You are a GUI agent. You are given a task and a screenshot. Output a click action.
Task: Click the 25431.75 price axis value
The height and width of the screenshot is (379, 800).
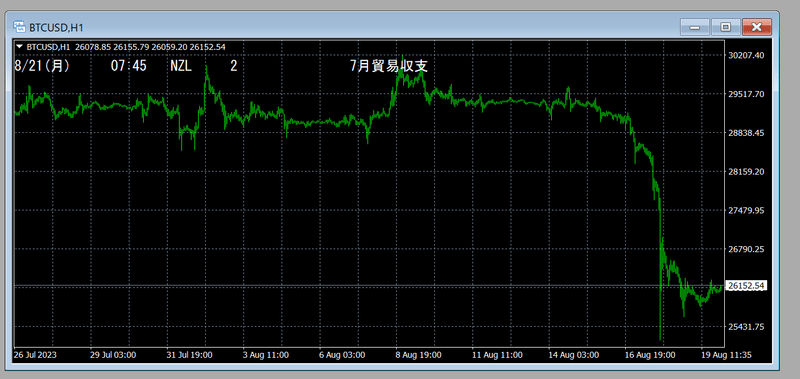pos(746,326)
